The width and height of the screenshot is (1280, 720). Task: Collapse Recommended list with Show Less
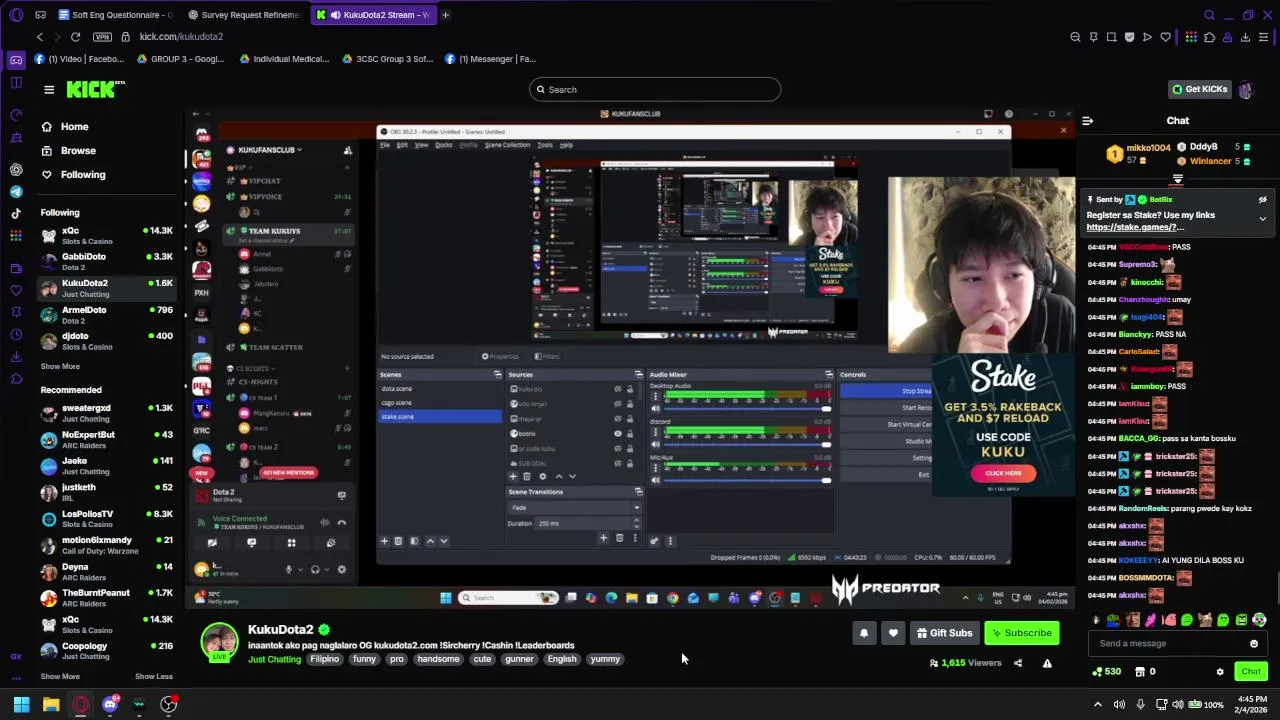click(x=154, y=676)
